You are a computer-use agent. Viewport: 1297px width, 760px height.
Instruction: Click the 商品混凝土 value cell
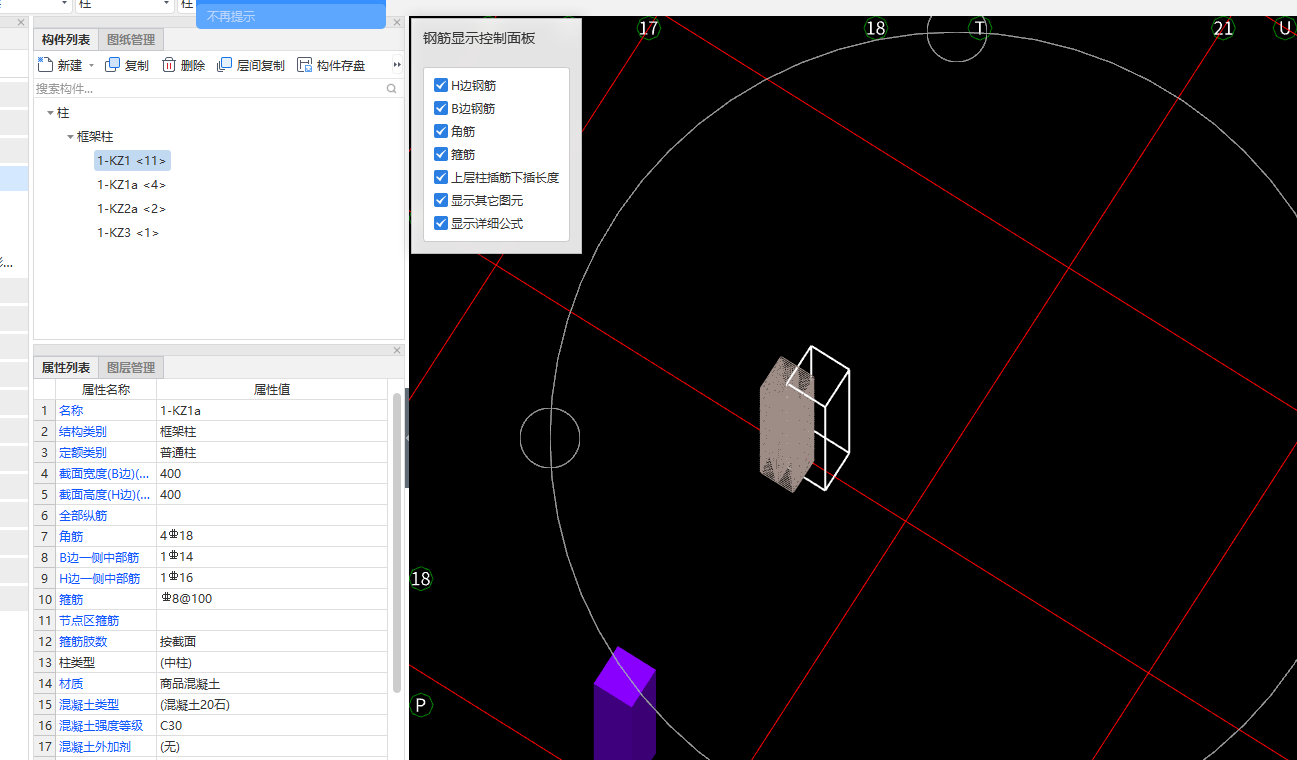[272, 684]
